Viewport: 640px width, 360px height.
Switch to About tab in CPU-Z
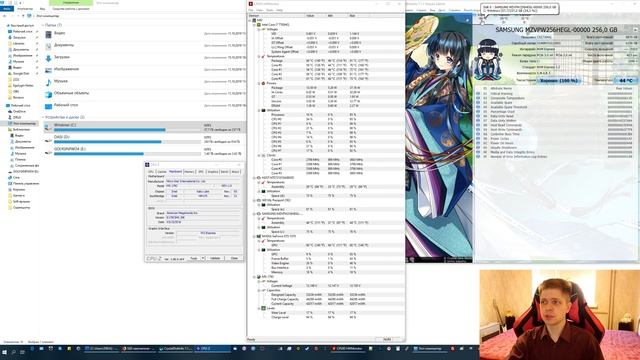pos(236,172)
